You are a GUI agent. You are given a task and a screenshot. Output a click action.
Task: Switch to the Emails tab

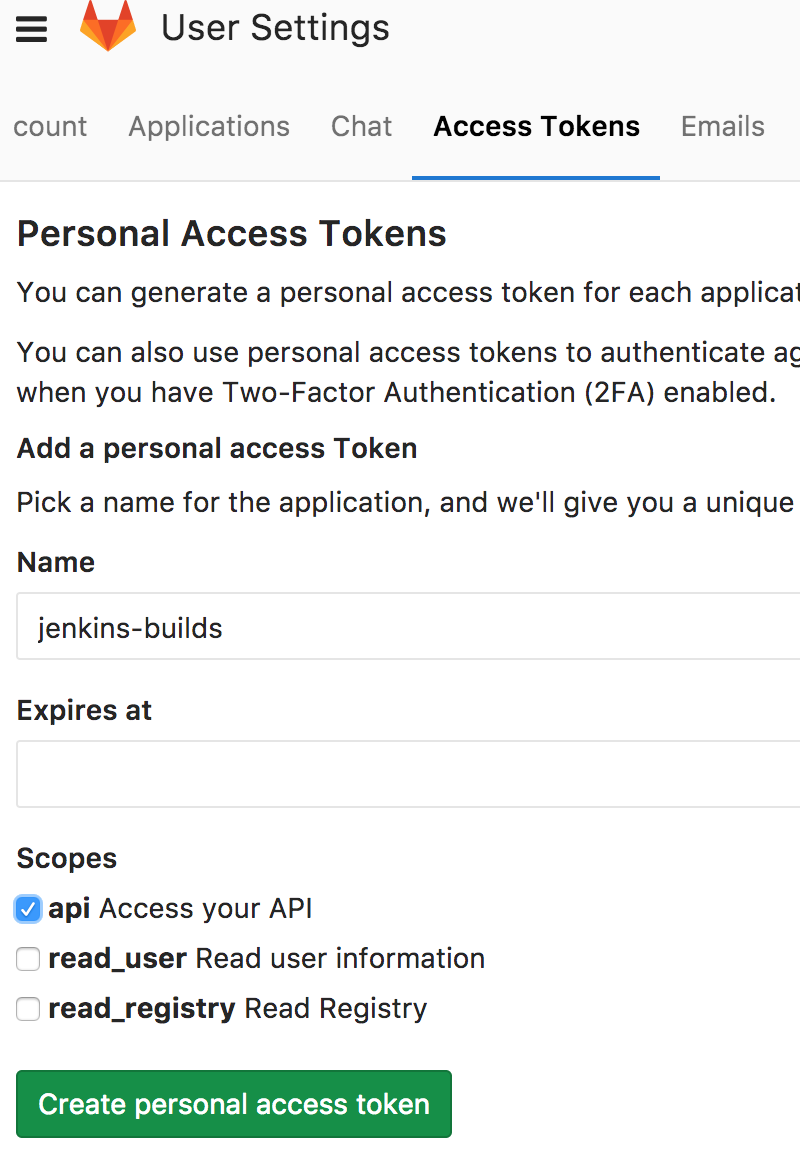click(723, 126)
